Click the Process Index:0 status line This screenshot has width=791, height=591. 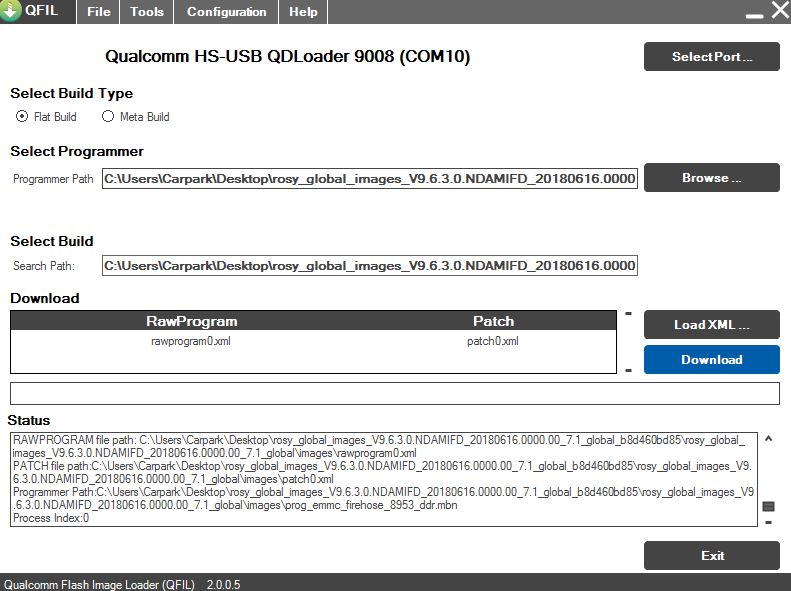point(51,518)
